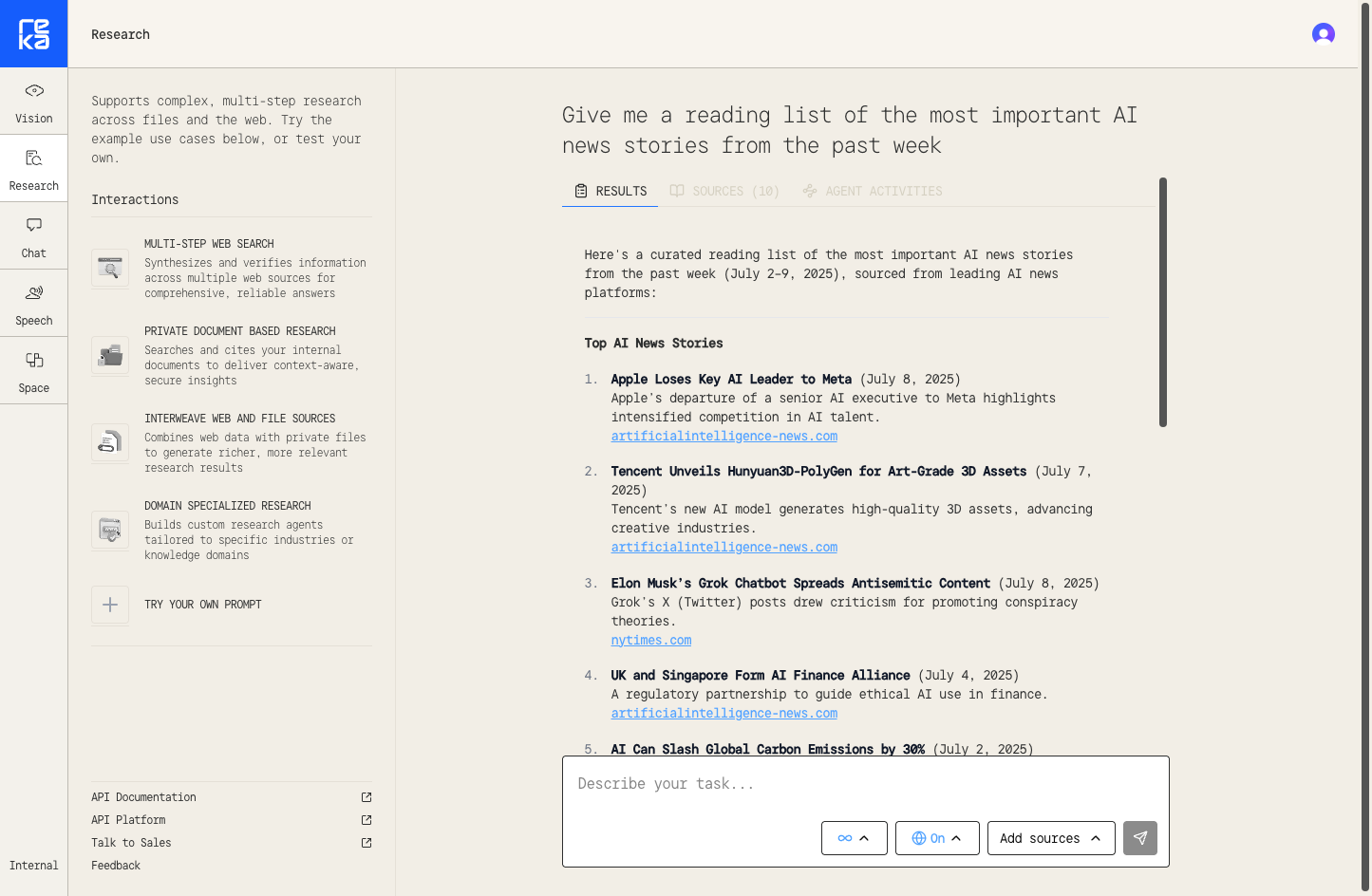Click the Top AI News Stories heading
1372x896 pixels.
tap(653, 344)
